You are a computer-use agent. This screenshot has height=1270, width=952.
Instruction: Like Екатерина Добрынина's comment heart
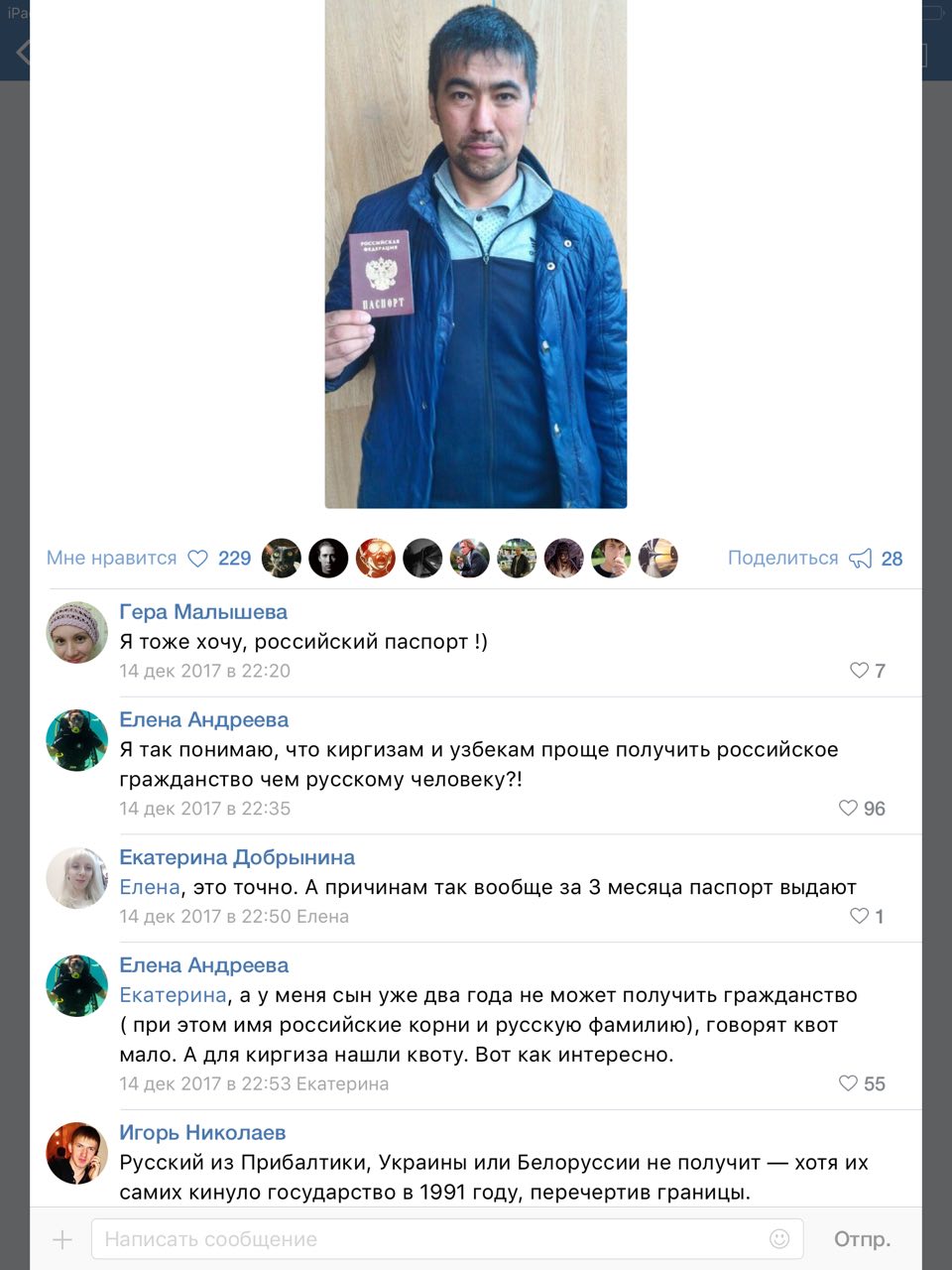(859, 917)
